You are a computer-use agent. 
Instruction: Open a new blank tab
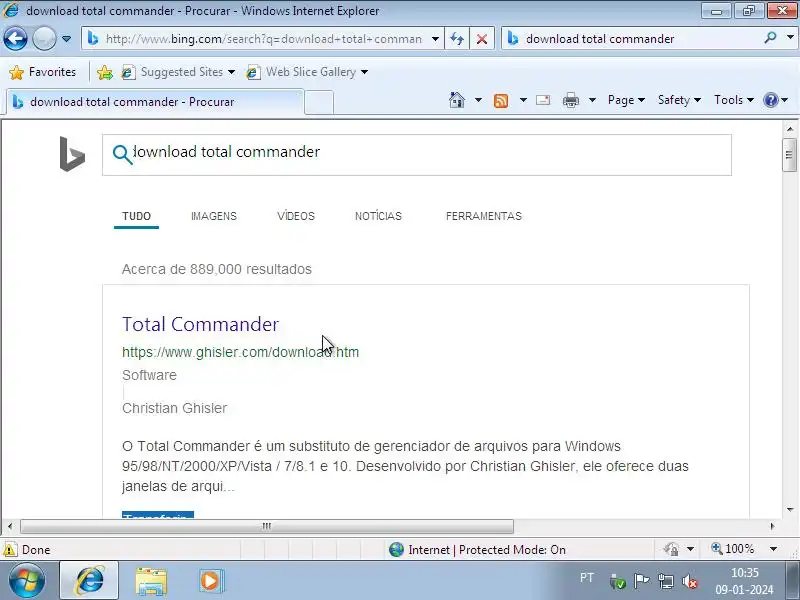319,102
